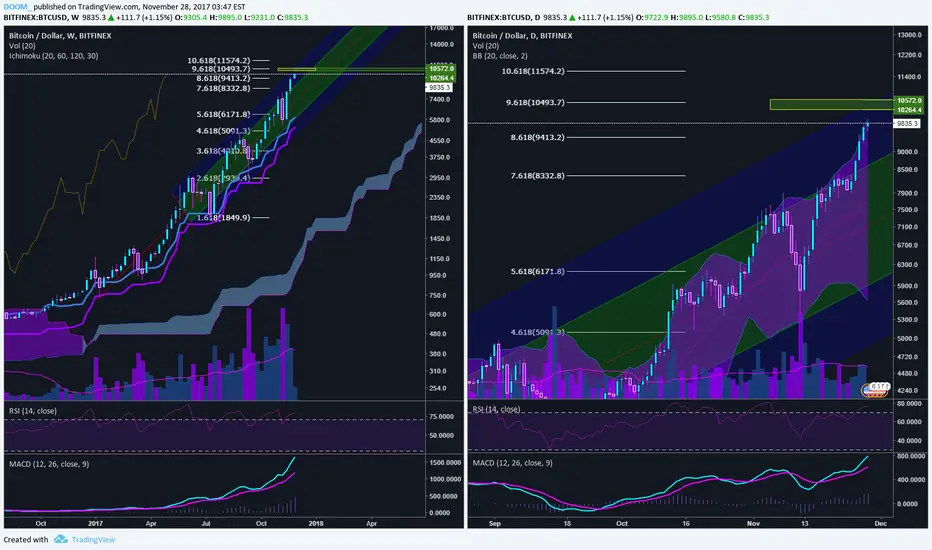This screenshot has width=932, height=550.
Task: Click the Ichimoku (20, 60, 120, 30) indicator label
Action: click(x=53, y=56)
